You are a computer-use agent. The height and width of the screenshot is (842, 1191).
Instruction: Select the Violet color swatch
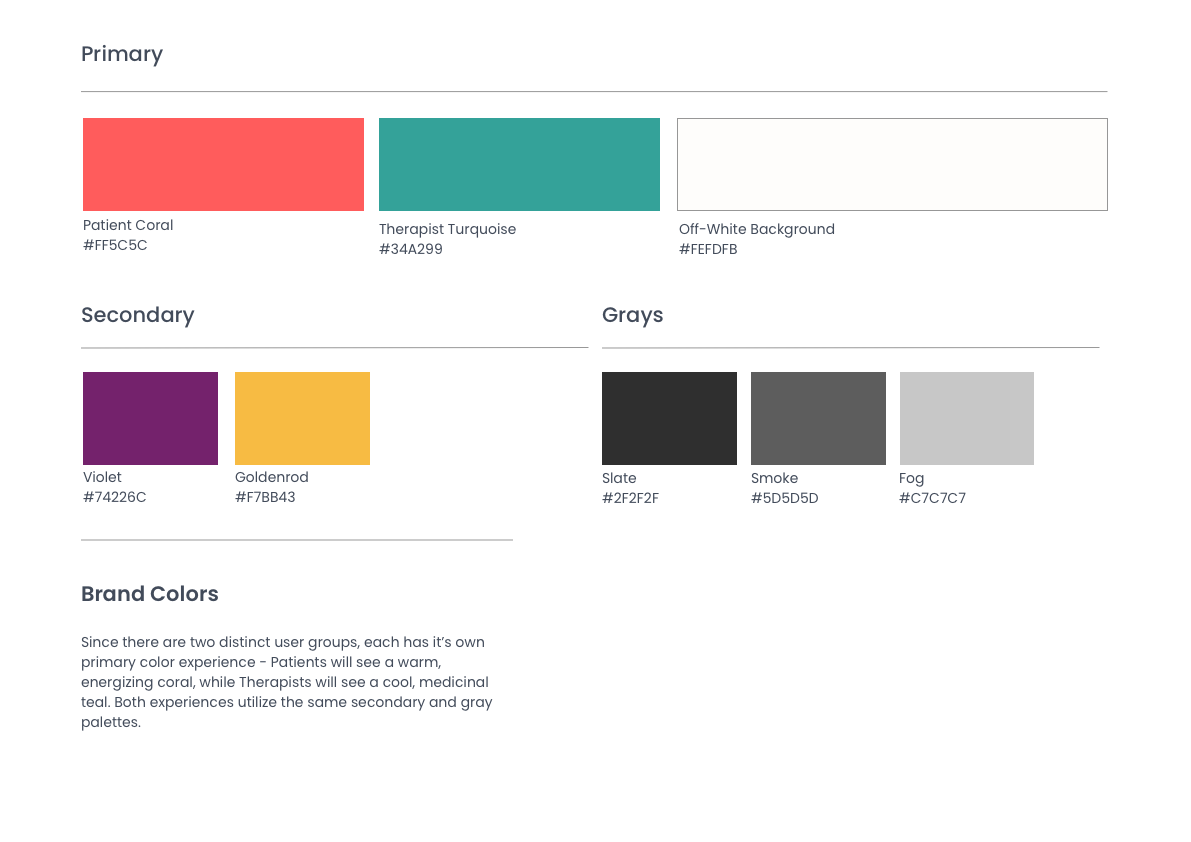pos(150,418)
